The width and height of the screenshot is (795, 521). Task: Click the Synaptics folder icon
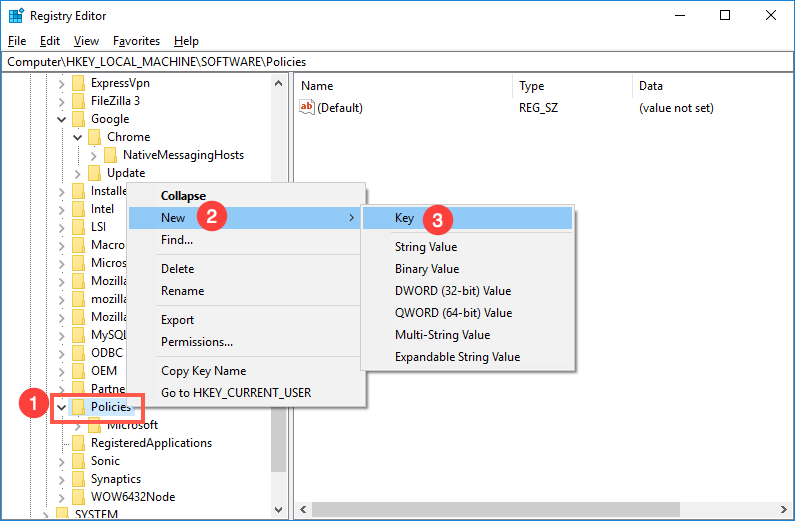pyautogui.click(x=78, y=479)
